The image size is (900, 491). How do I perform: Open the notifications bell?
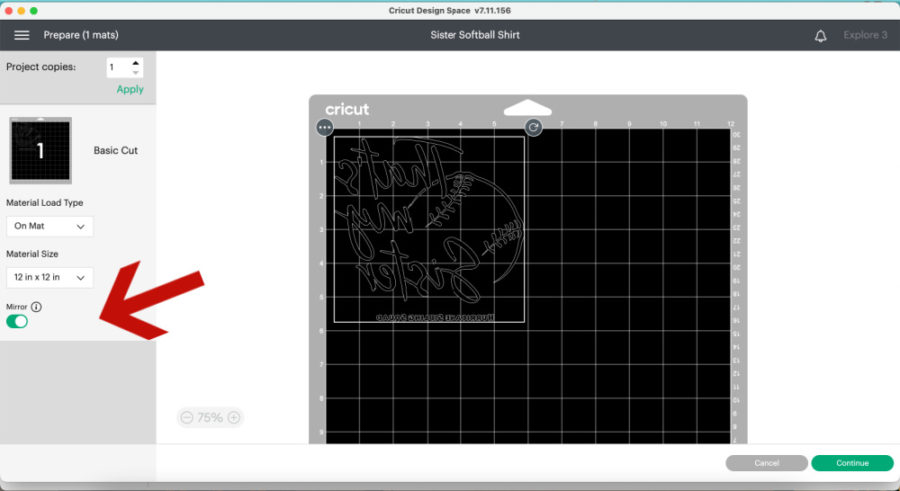click(821, 35)
